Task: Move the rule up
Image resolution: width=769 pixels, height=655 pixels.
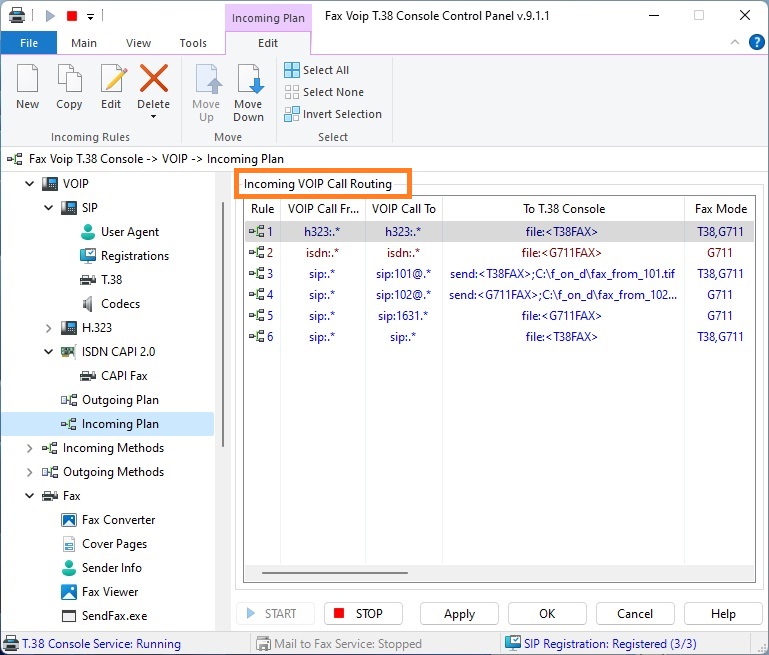Action: point(206,94)
